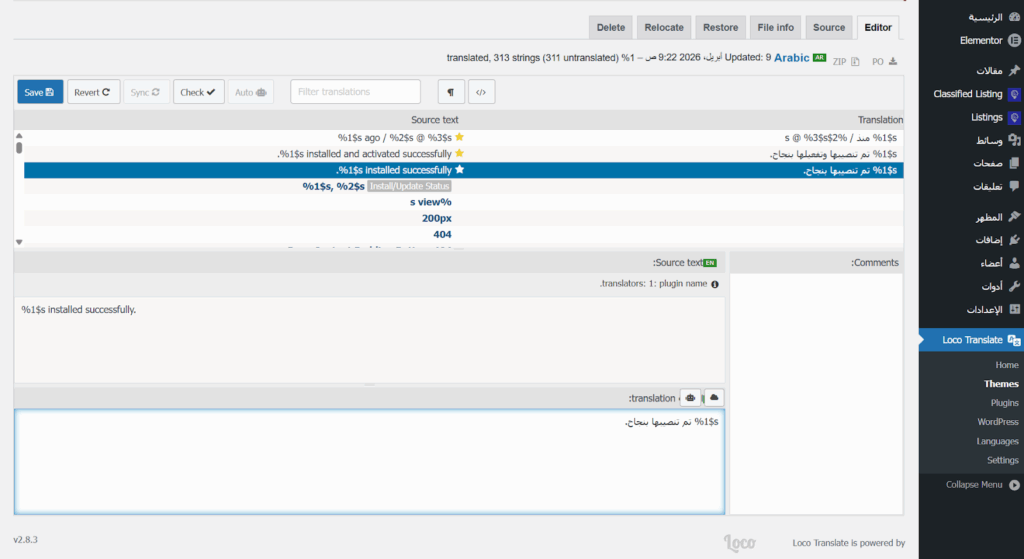Click the cloud icon above the translation box
This screenshot has height=559, width=1024.
pos(714,398)
